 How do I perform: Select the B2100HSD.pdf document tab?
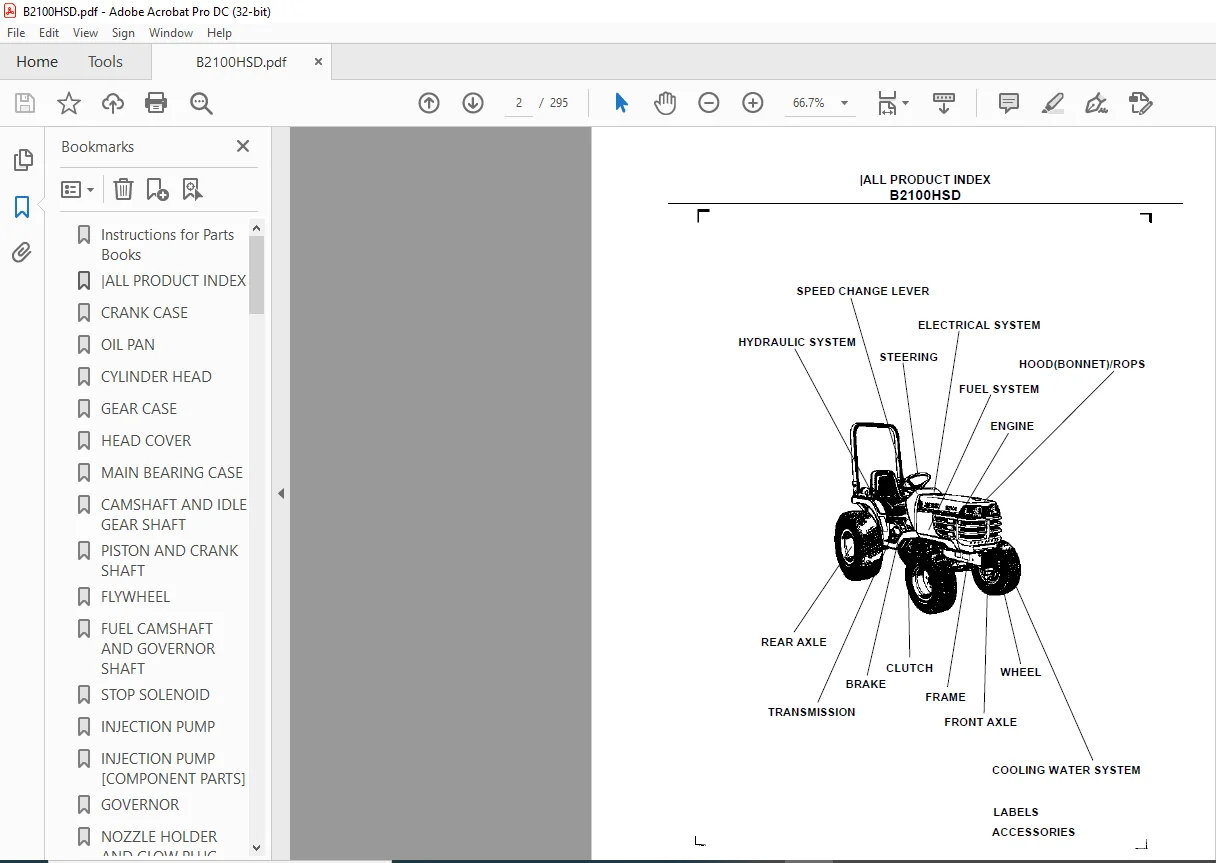pos(241,61)
